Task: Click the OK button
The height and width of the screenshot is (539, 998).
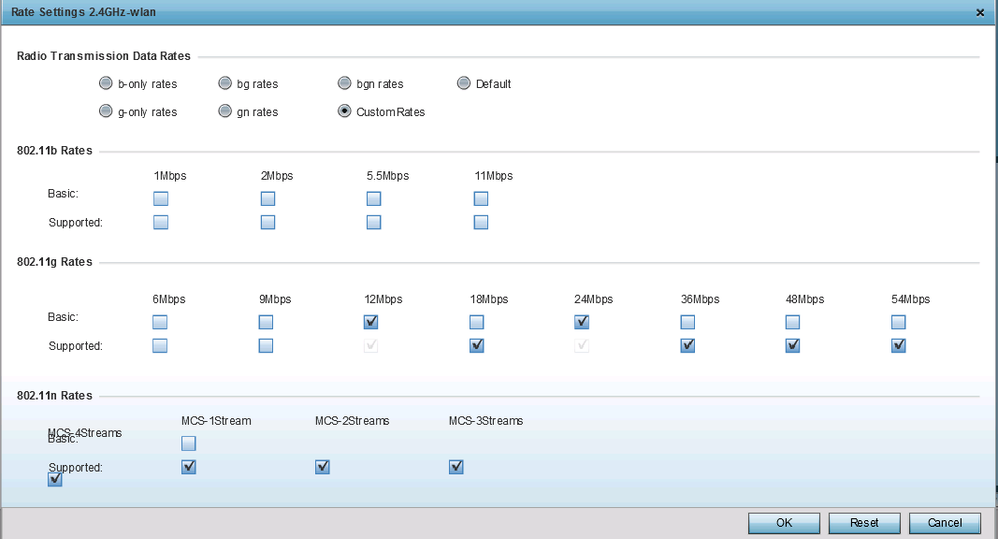Action: (783, 522)
